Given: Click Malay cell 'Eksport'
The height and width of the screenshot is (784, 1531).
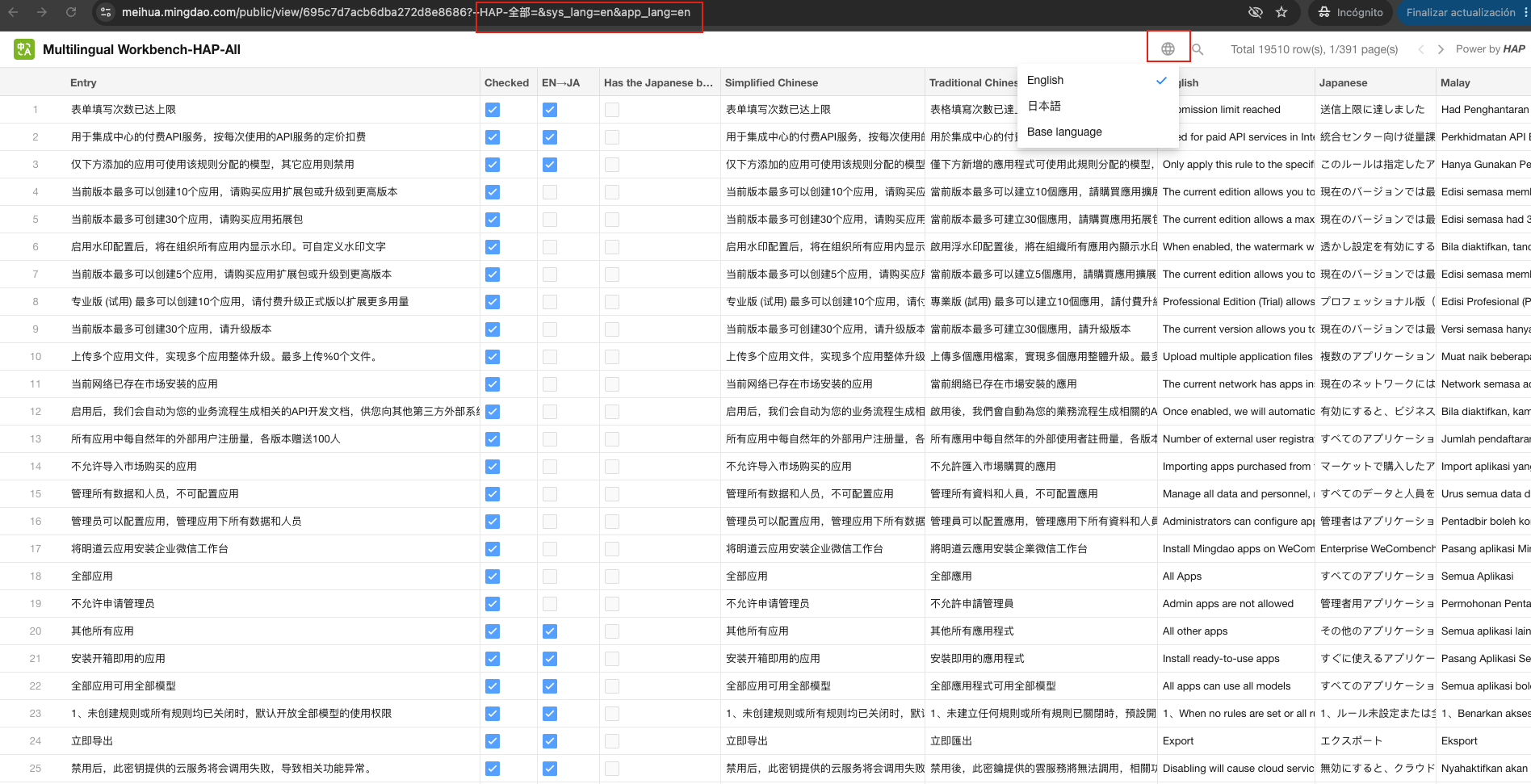Looking at the screenshot, I should click(x=1459, y=741).
